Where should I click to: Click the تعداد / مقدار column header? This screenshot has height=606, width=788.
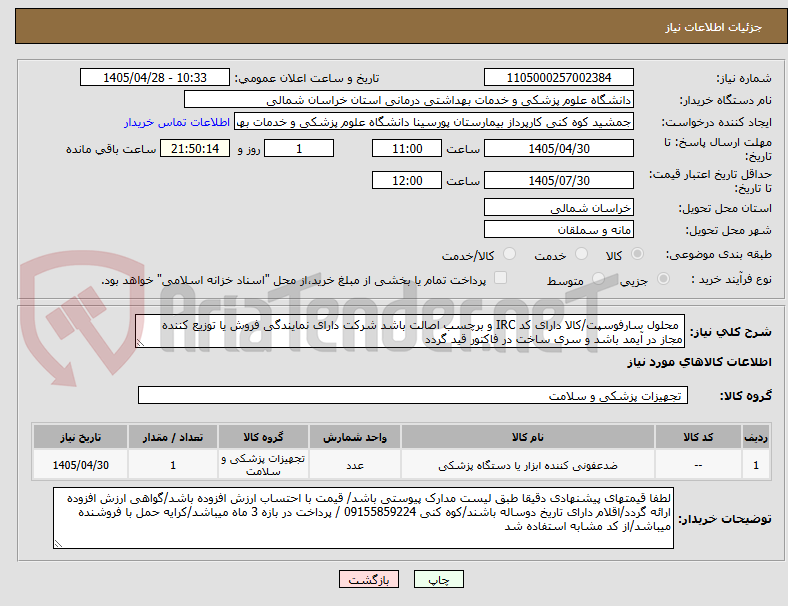point(173,437)
